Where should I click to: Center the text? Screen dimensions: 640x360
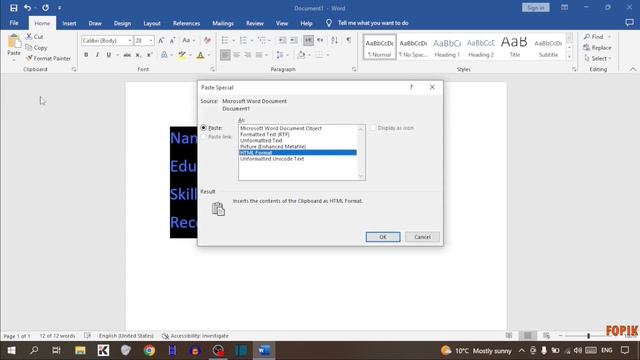pyautogui.click(x=236, y=55)
